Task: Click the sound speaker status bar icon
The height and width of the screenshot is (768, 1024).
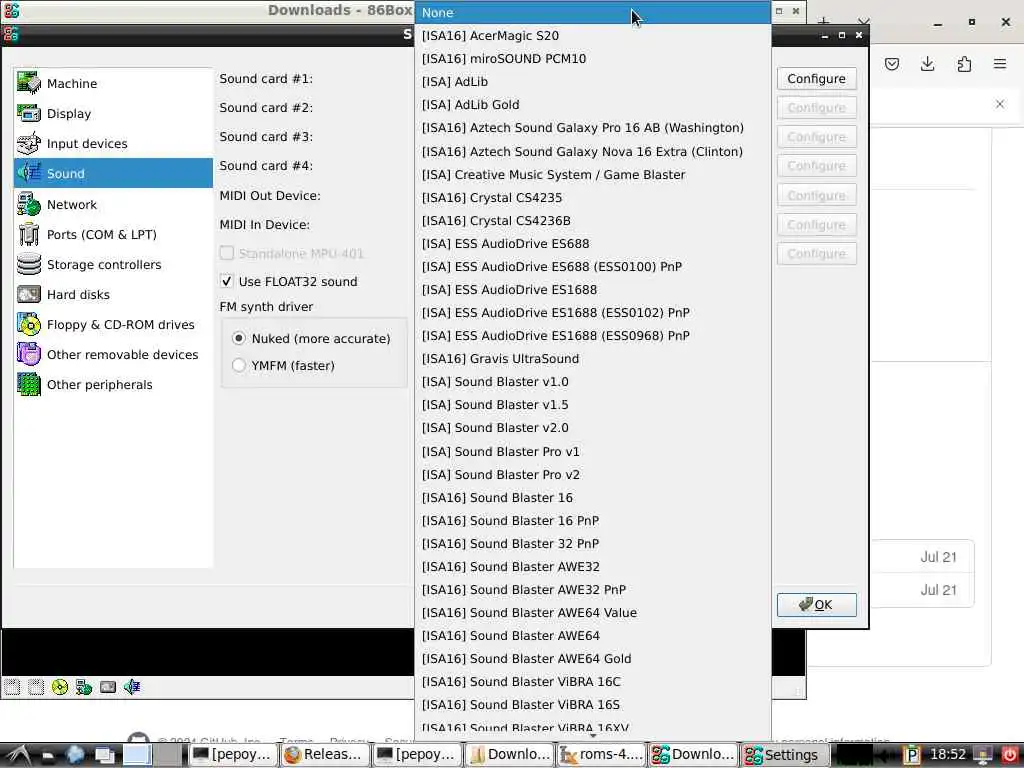Action: 132,687
